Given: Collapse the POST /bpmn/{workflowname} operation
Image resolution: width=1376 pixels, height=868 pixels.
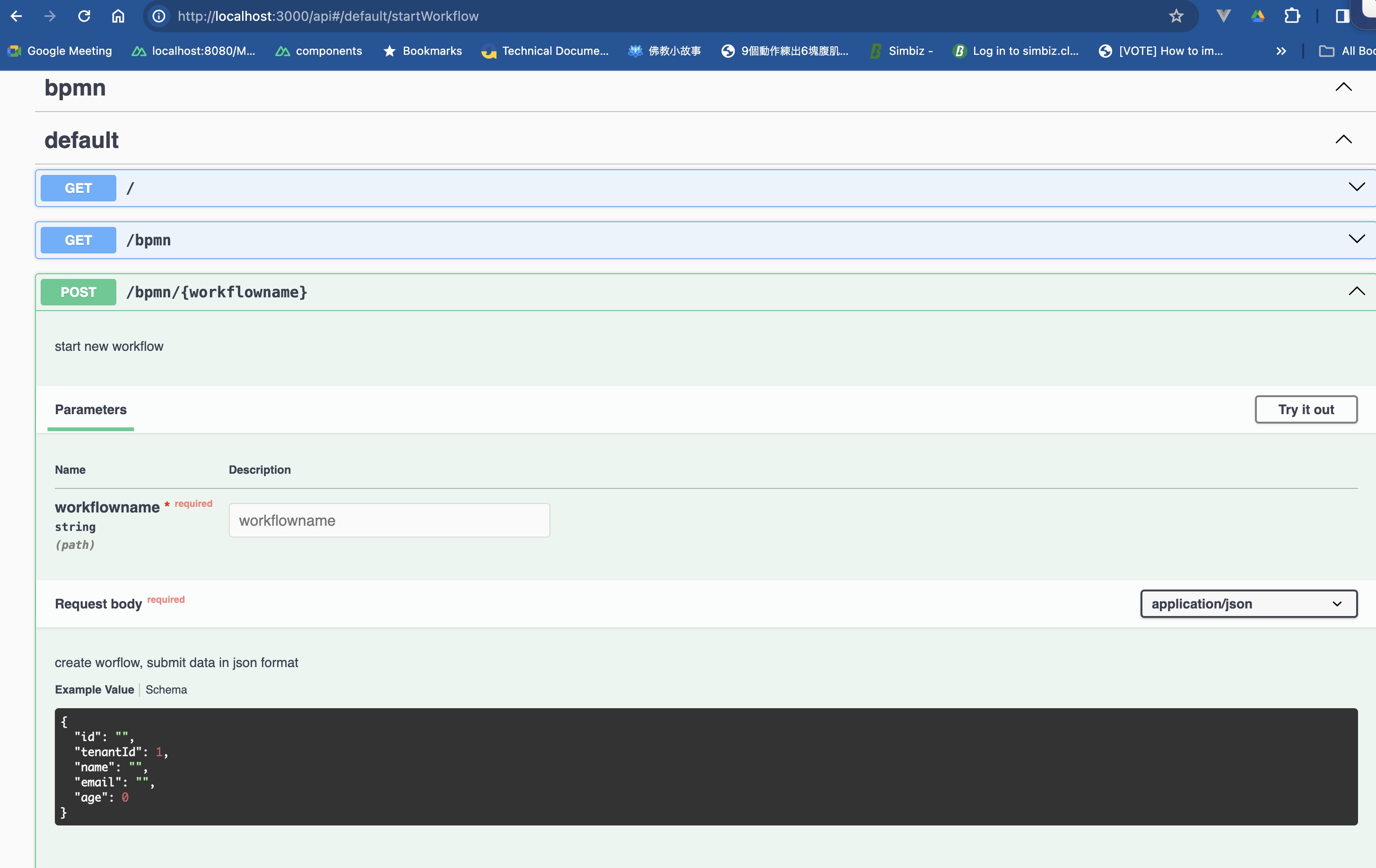Looking at the screenshot, I should [x=1356, y=291].
